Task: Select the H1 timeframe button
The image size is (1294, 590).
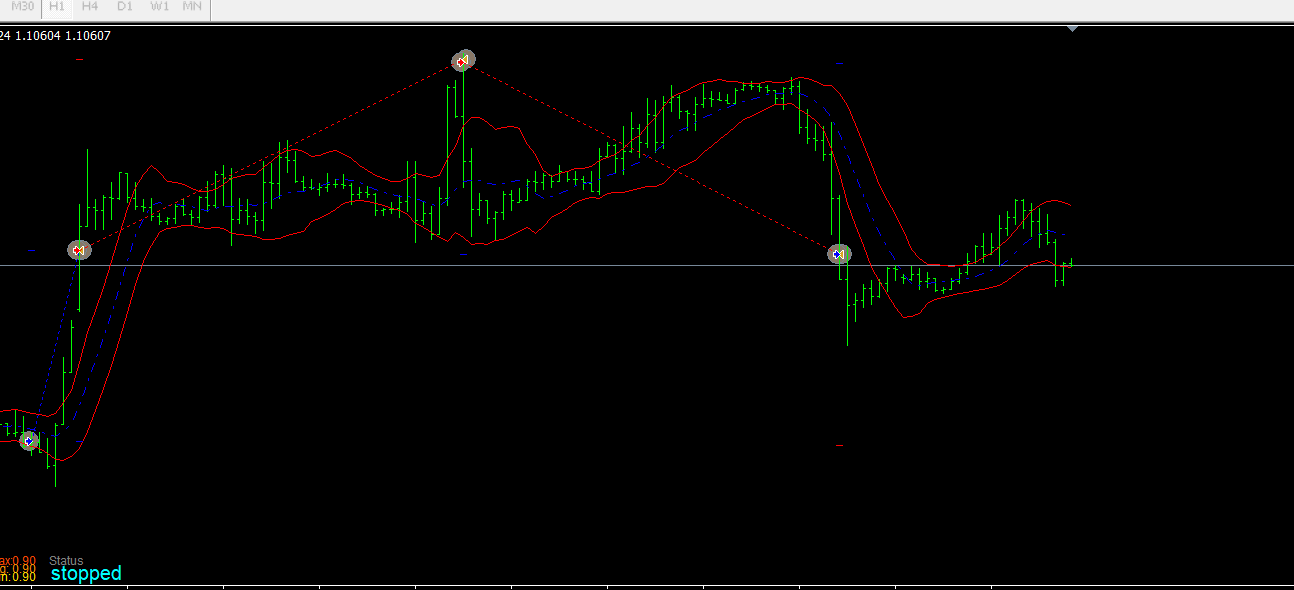Action: point(57,7)
